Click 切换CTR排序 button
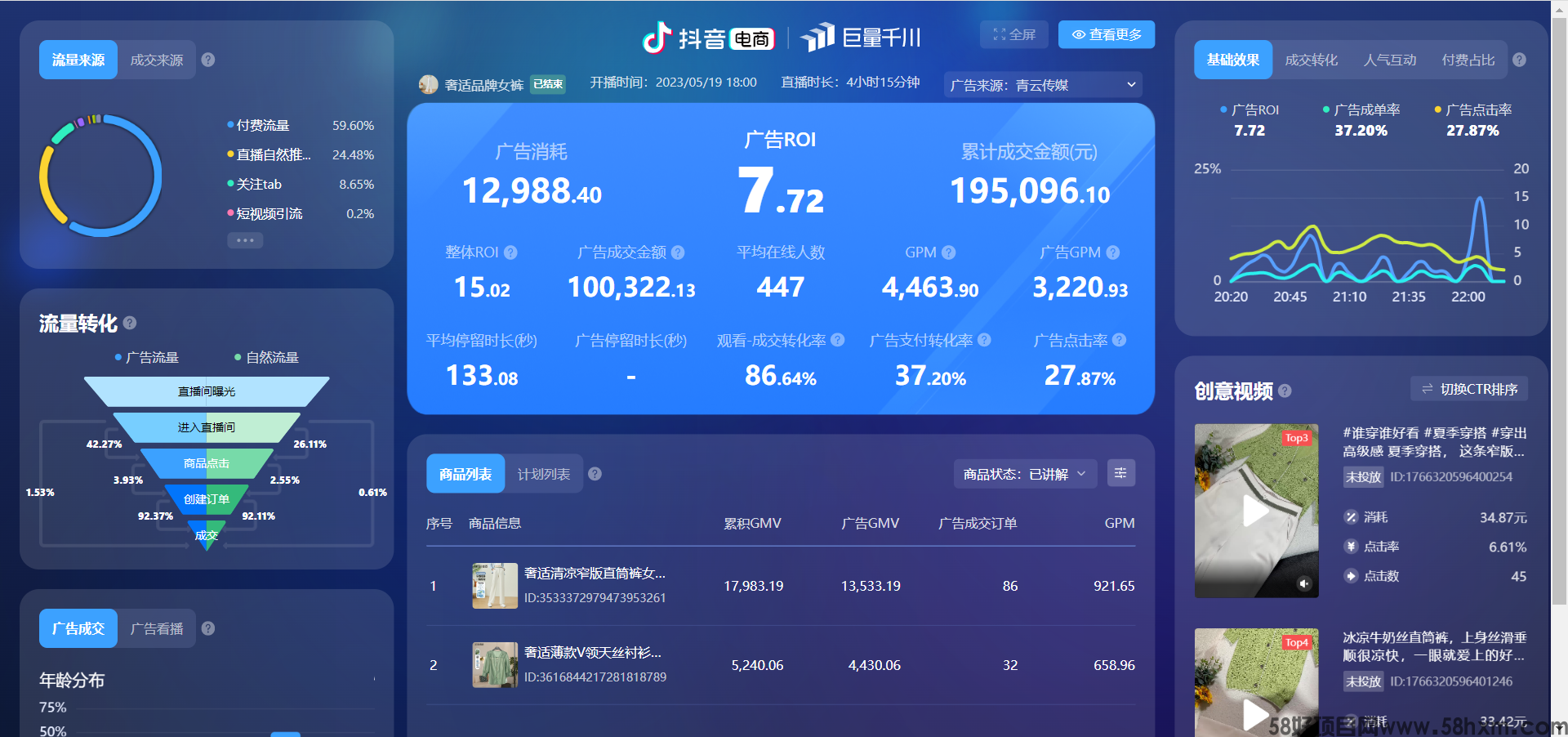The height and width of the screenshot is (737, 1568). point(1469,389)
